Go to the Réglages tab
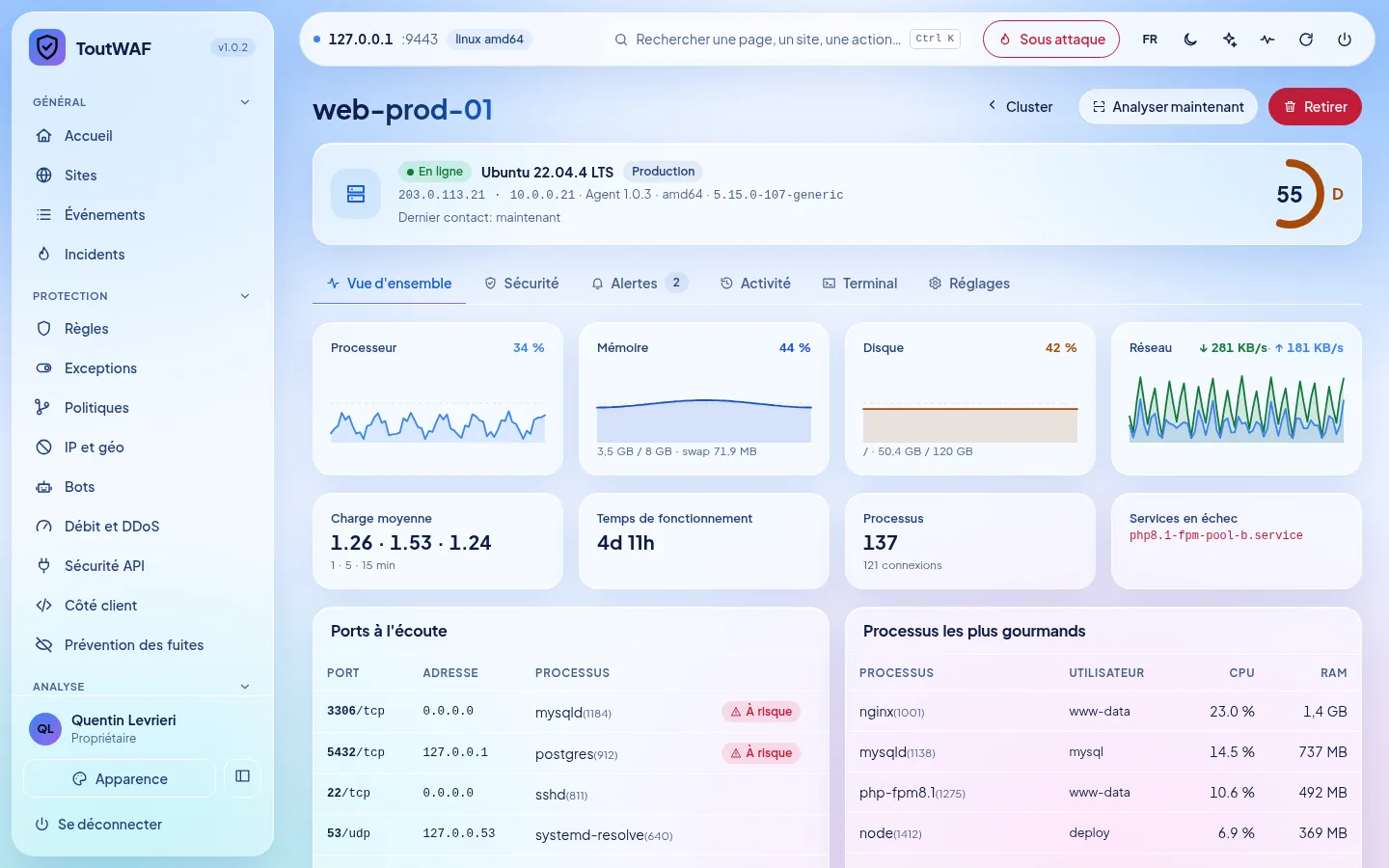Viewport: 1389px width, 868px height. coord(969,284)
